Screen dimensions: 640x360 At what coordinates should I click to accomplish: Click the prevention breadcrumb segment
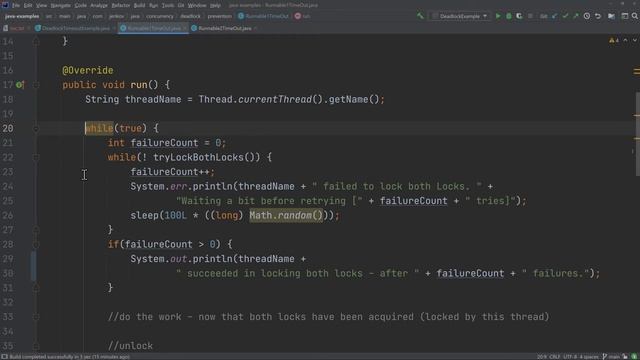click(220, 16)
